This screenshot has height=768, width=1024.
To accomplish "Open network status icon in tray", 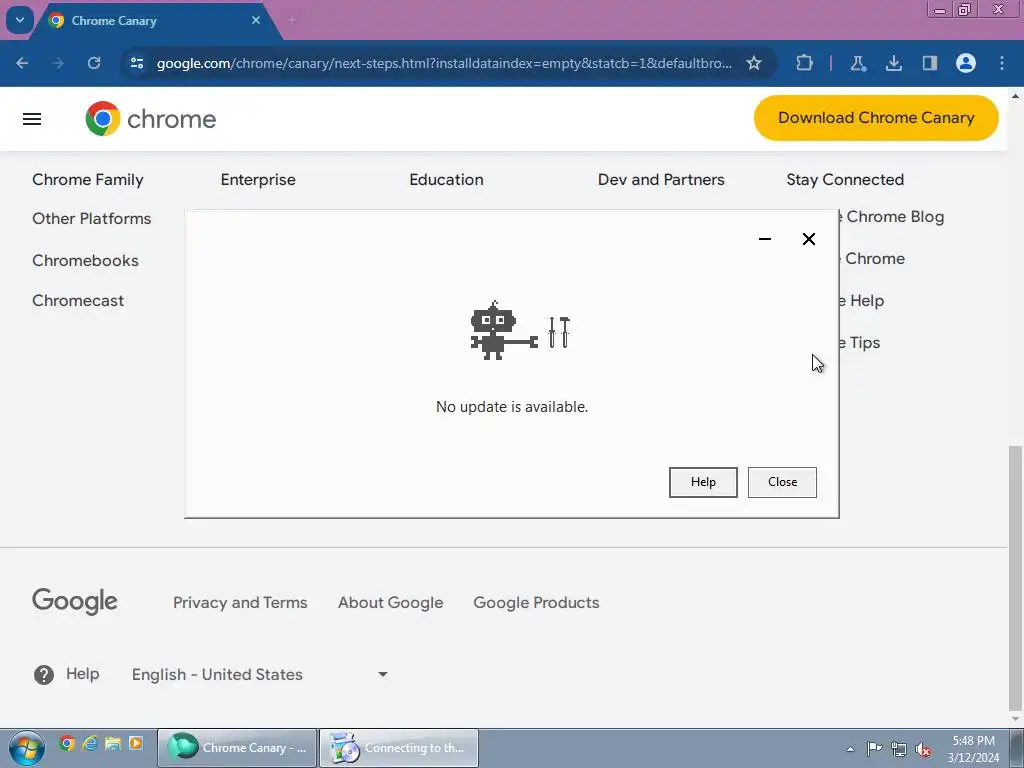I will point(899,749).
